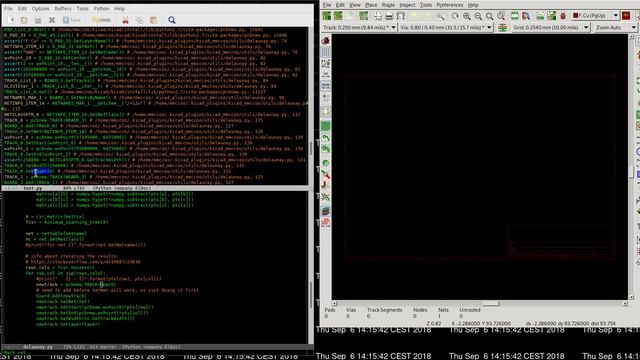The image size is (640, 360).
Task: Click the New board icon in Pcbnew
Action: (x=327, y=16)
